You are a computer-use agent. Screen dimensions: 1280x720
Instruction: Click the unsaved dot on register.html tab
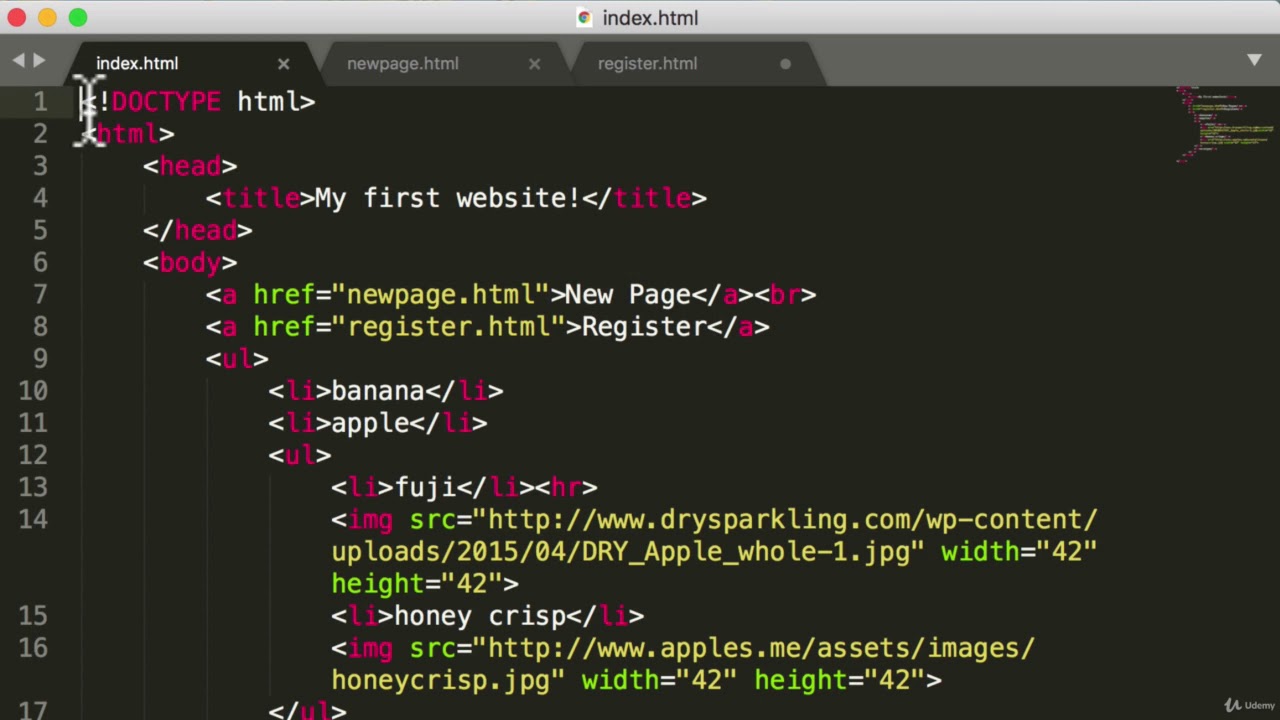(785, 63)
